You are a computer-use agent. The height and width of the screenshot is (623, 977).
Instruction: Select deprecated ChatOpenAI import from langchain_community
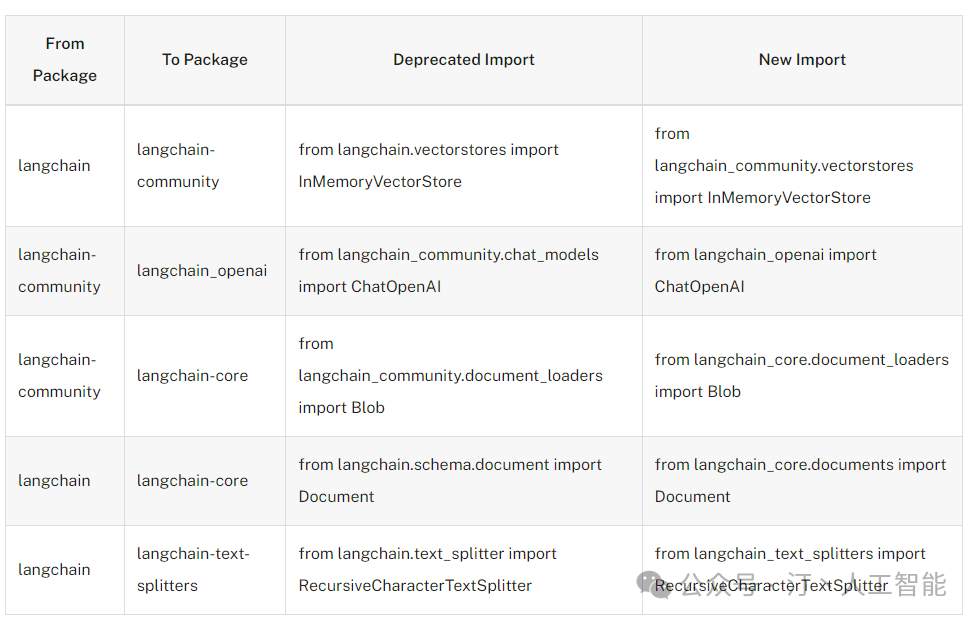point(448,271)
